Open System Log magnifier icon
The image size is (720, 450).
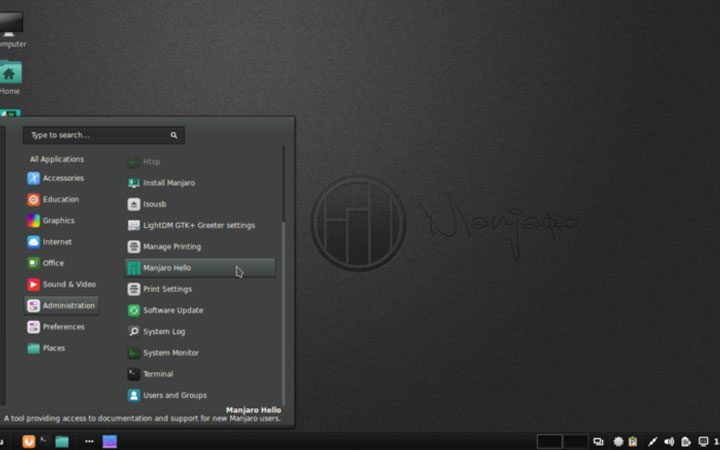click(x=134, y=332)
